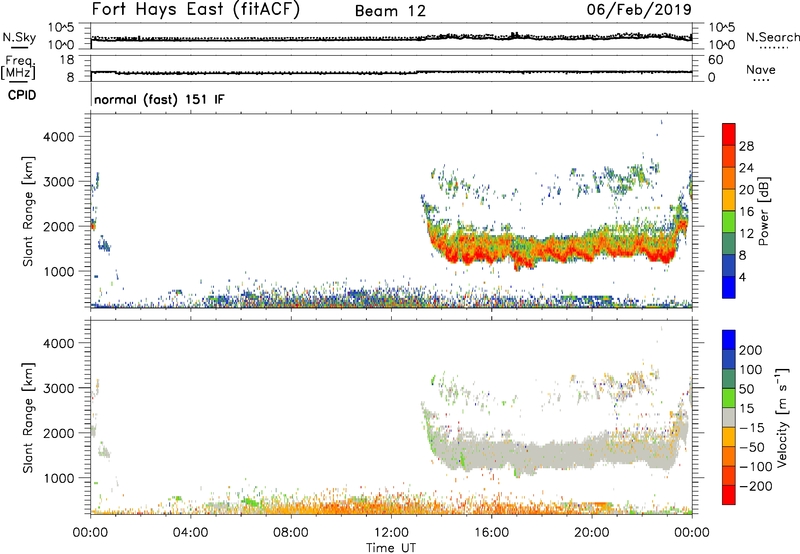Click the power scale value '28'
Screen dimensions: 800x554
click(746, 146)
